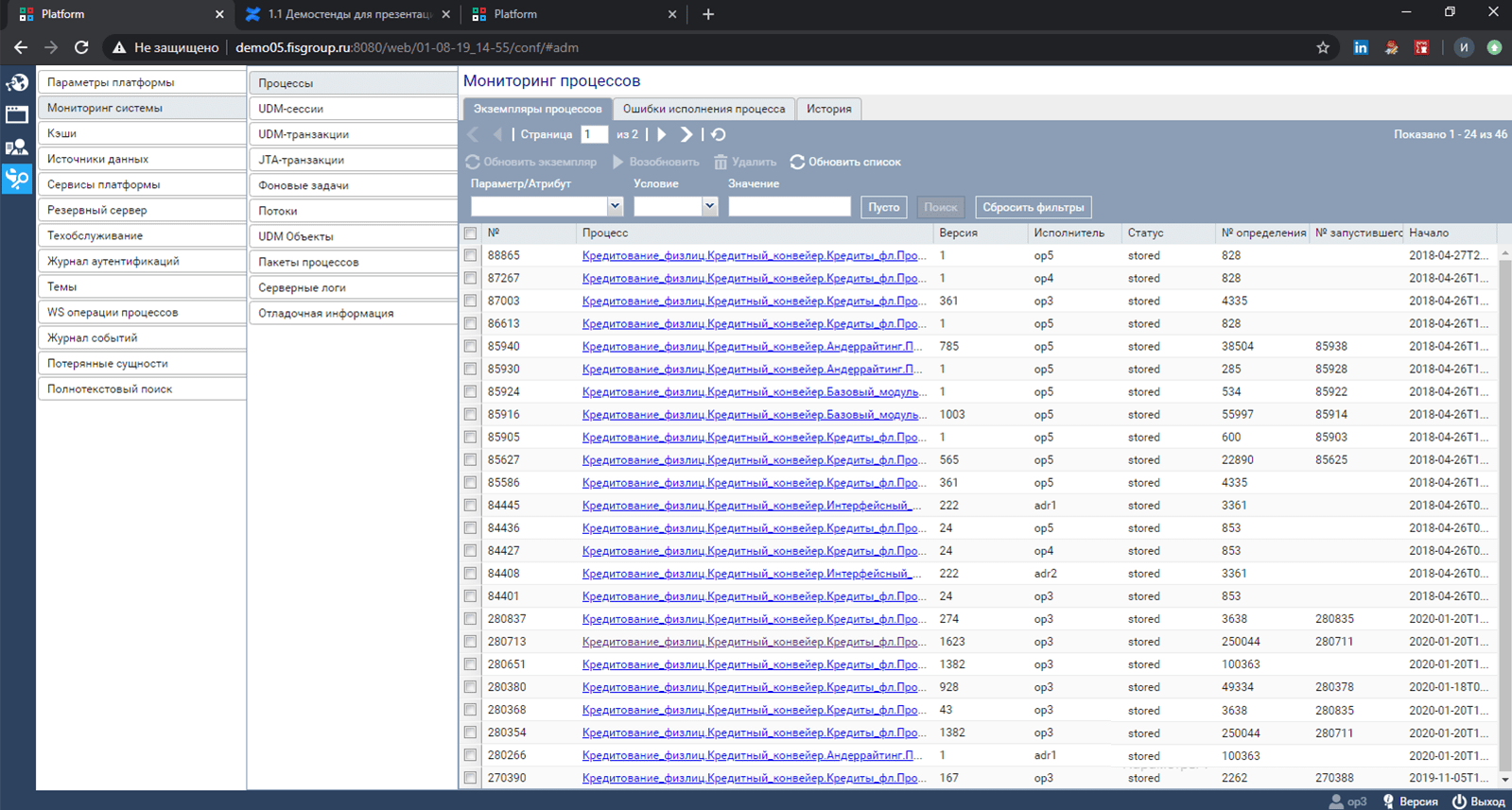1512x810 pixels.
Task: Open process link in row 85916
Action: pos(752,415)
